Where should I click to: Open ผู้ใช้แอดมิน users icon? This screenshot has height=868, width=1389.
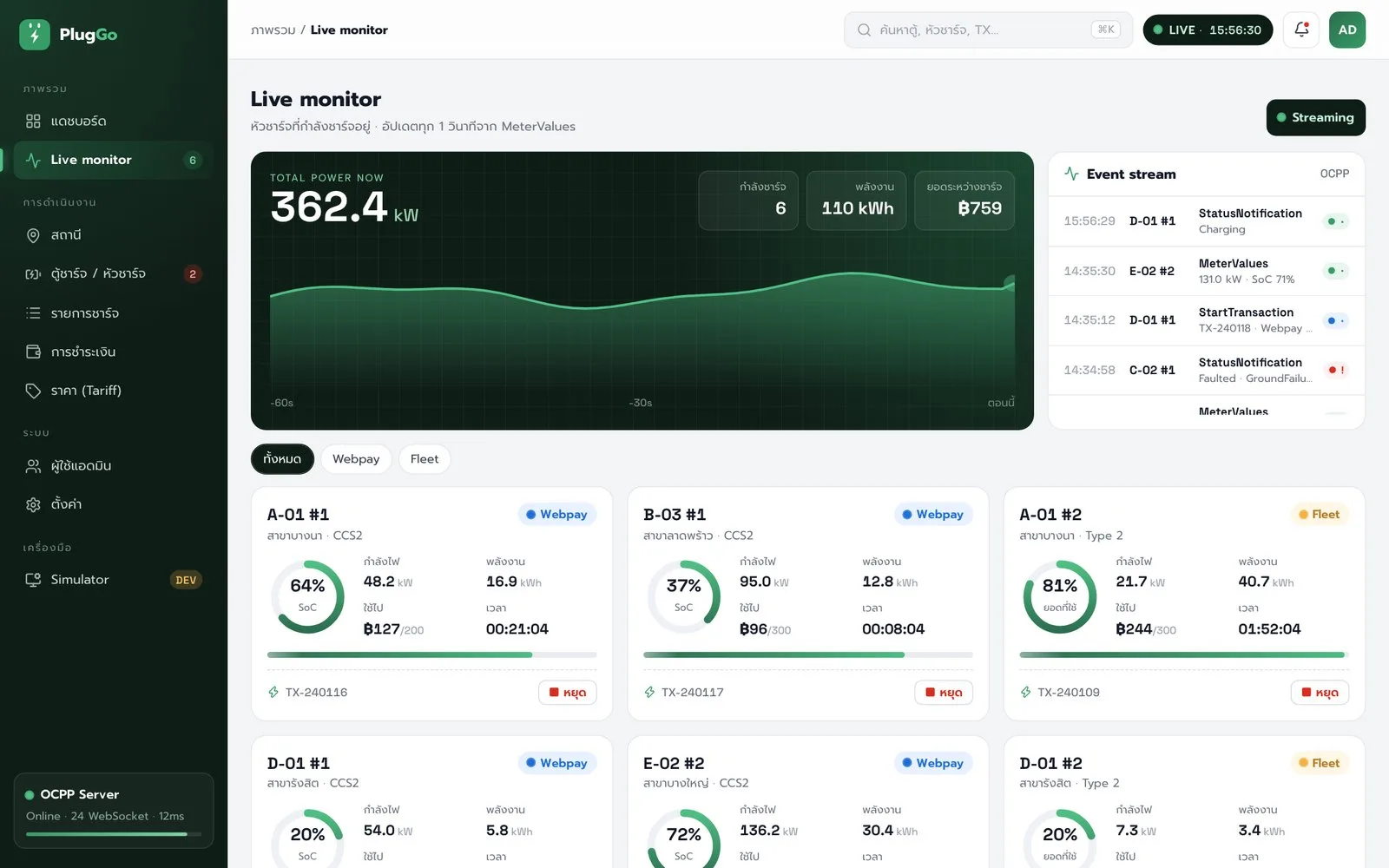coord(33,466)
